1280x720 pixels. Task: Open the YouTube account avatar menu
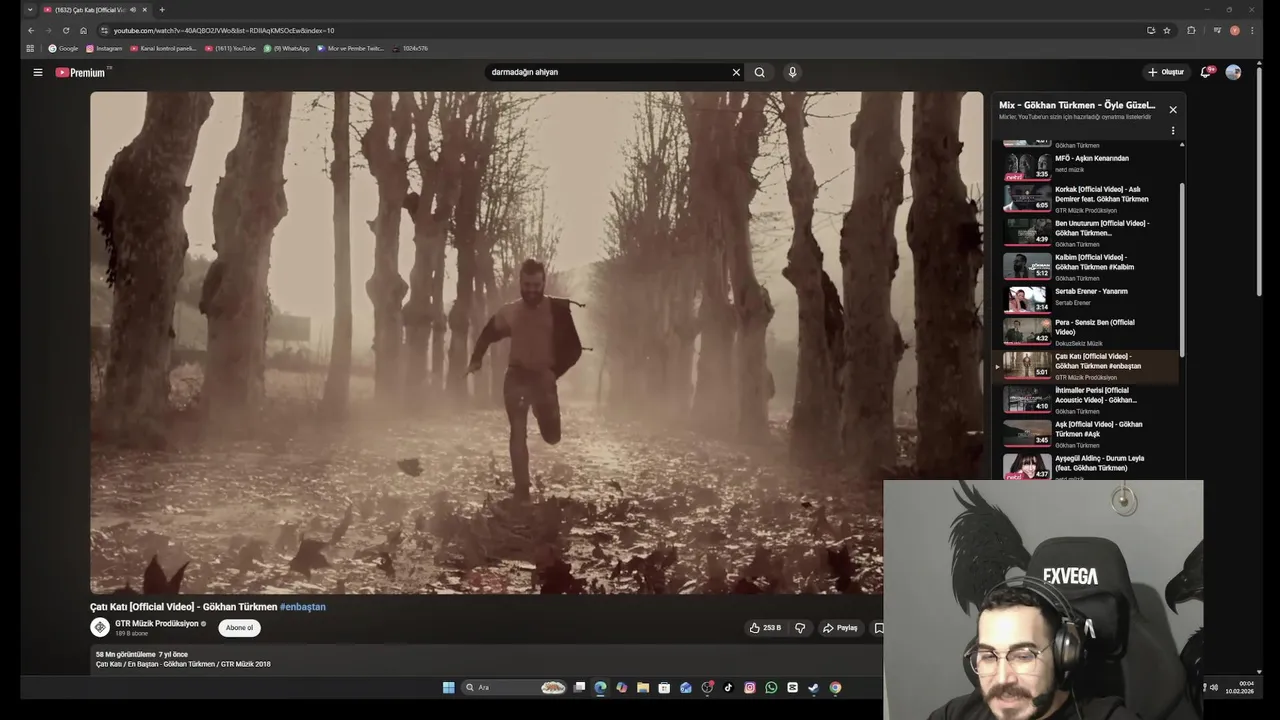tap(1233, 72)
